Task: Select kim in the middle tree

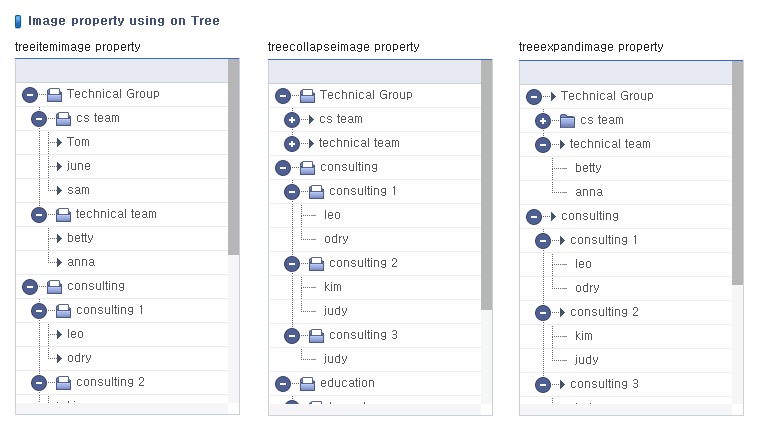Action: pyautogui.click(x=333, y=287)
